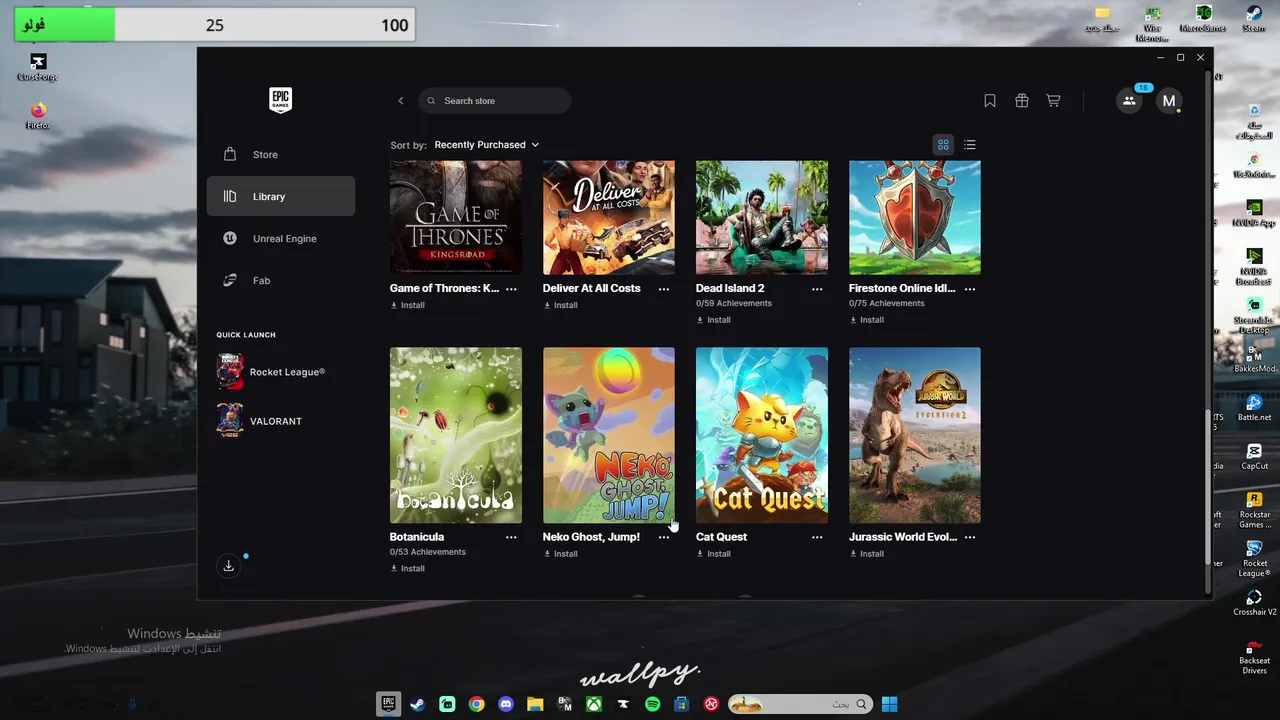This screenshot has height=720, width=1280.
Task: Open the gift redeem icon
Action: coord(1022,101)
